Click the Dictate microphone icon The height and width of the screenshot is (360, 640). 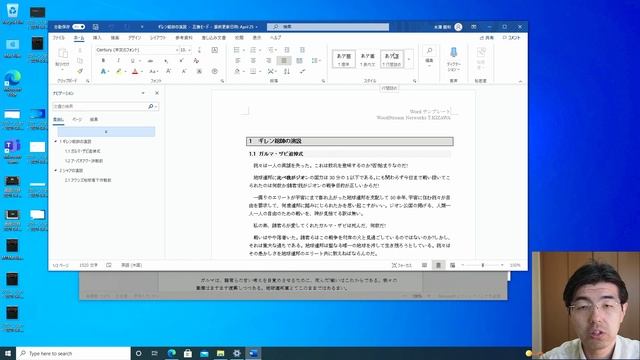click(x=453, y=52)
